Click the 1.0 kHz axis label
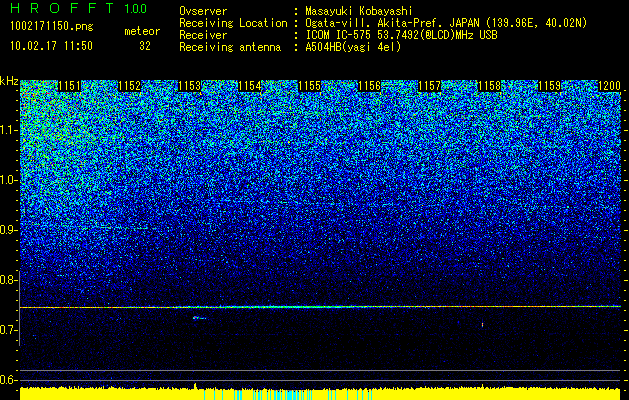Viewport: 629px width, 400px height. click(8, 181)
